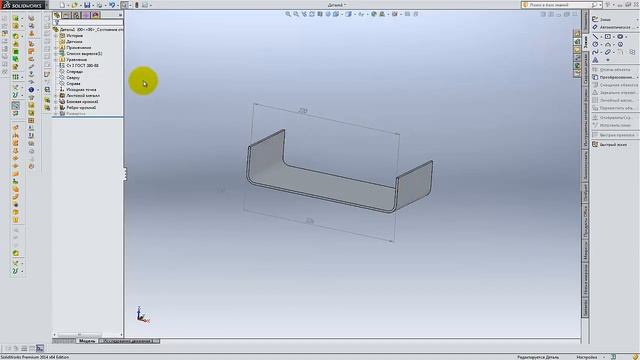This screenshot has width=640, height=360.
Task: Select Развертка flat pattern in tree
Action: pyautogui.click(x=76, y=113)
